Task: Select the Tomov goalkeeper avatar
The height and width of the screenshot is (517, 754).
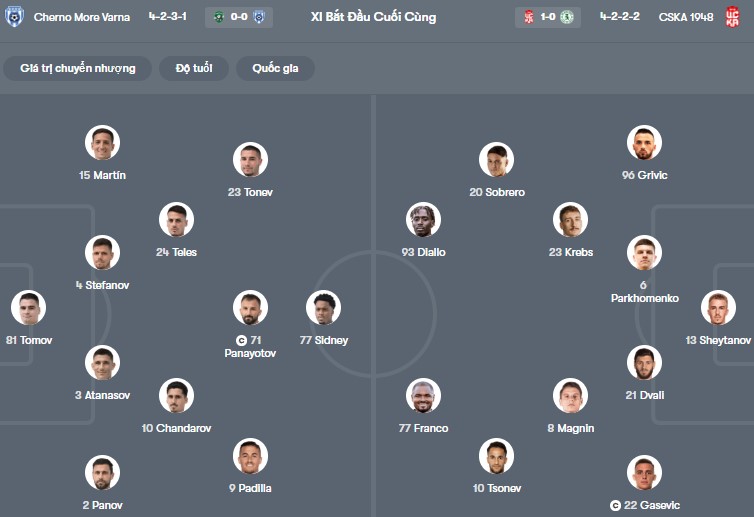Action: coord(28,308)
